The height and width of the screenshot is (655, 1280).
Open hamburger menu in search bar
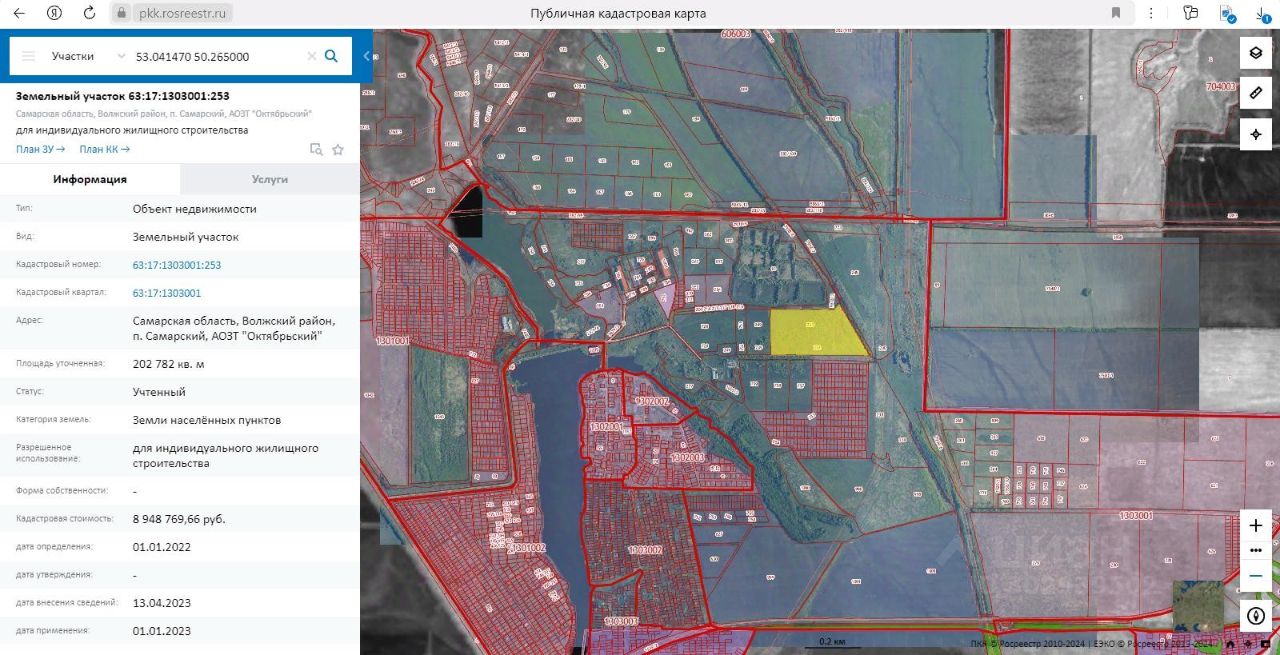tap(28, 56)
